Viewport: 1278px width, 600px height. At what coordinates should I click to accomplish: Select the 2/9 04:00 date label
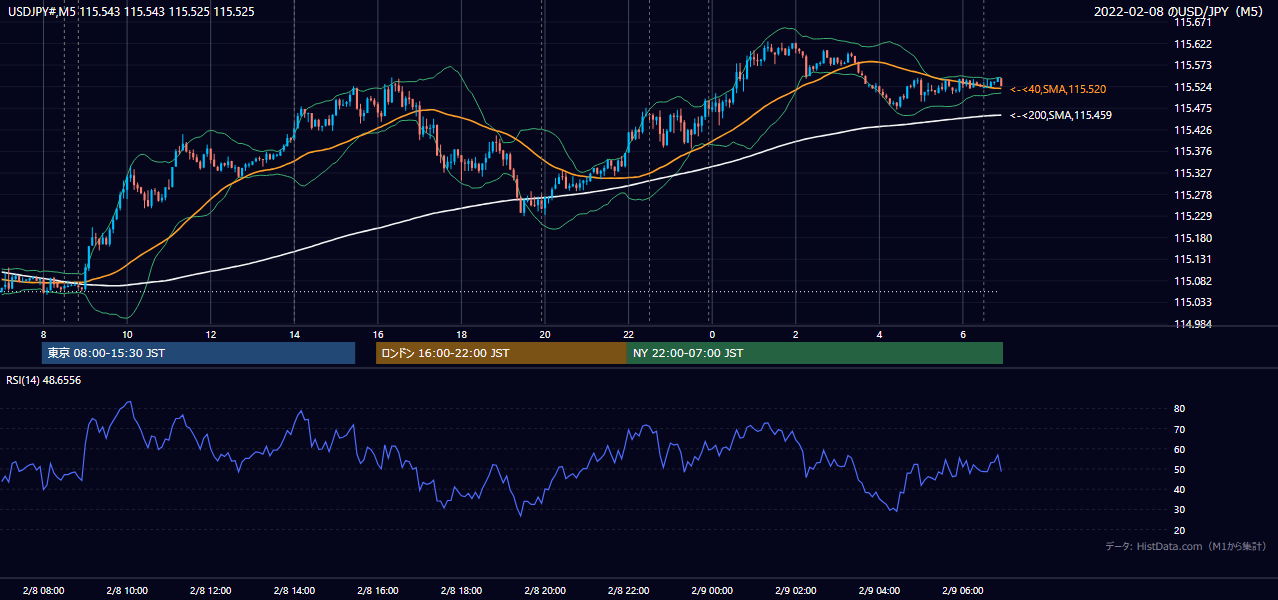click(878, 590)
